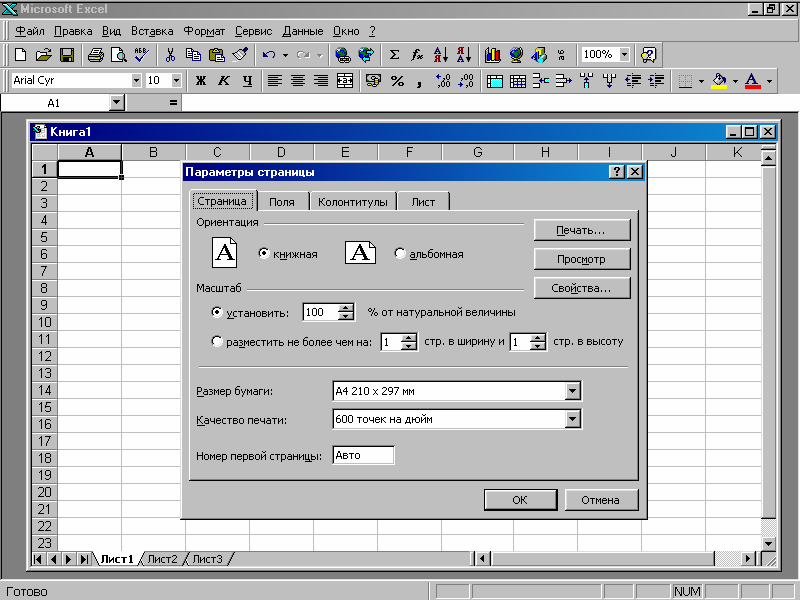Click the Map globe toolbar icon

(516, 55)
